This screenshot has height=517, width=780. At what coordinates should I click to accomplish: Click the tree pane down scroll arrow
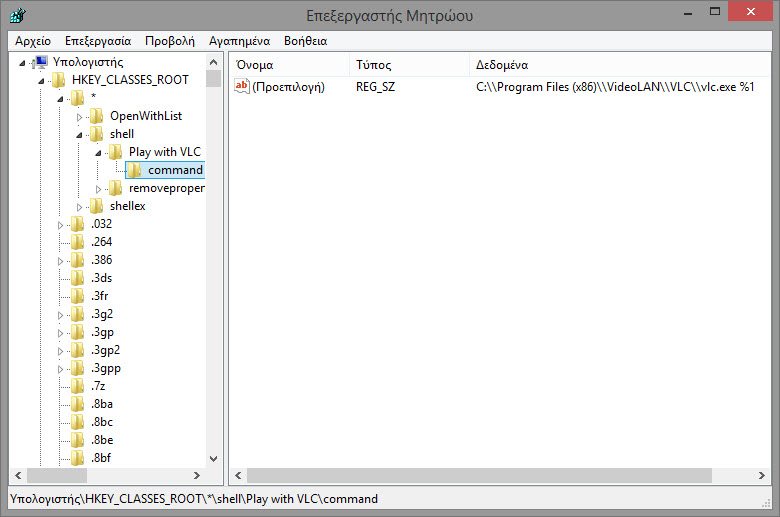click(213, 458)
